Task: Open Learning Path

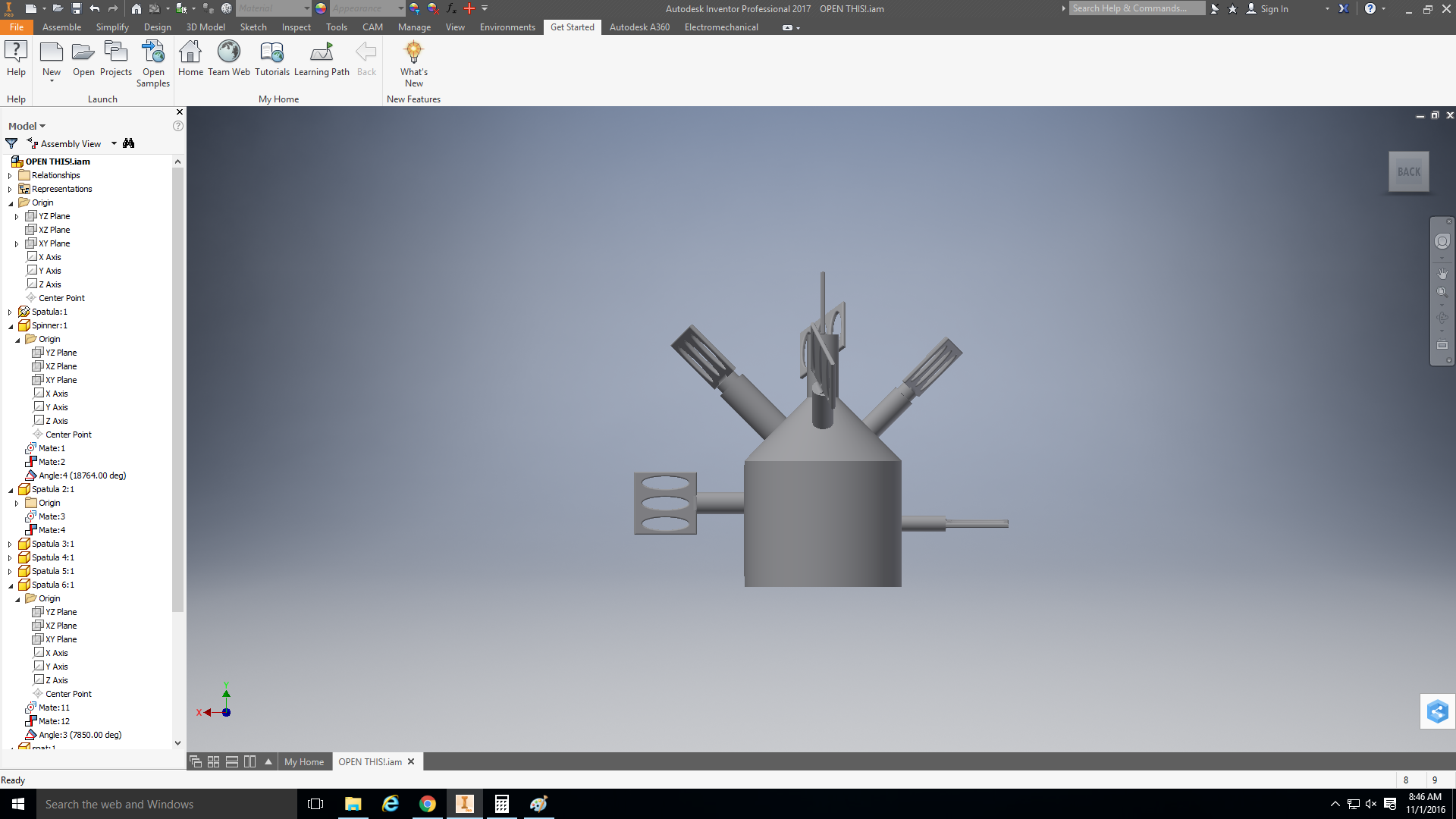Action: point(322,59)
